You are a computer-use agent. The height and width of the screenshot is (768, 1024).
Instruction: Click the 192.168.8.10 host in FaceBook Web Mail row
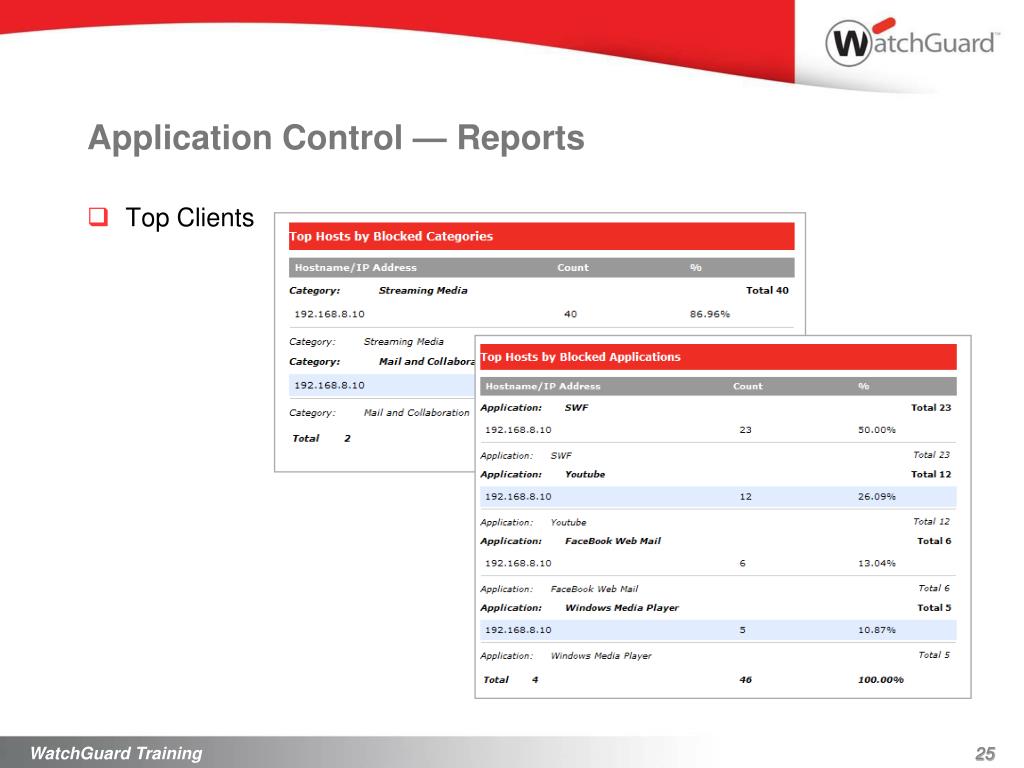click(518, 564)
